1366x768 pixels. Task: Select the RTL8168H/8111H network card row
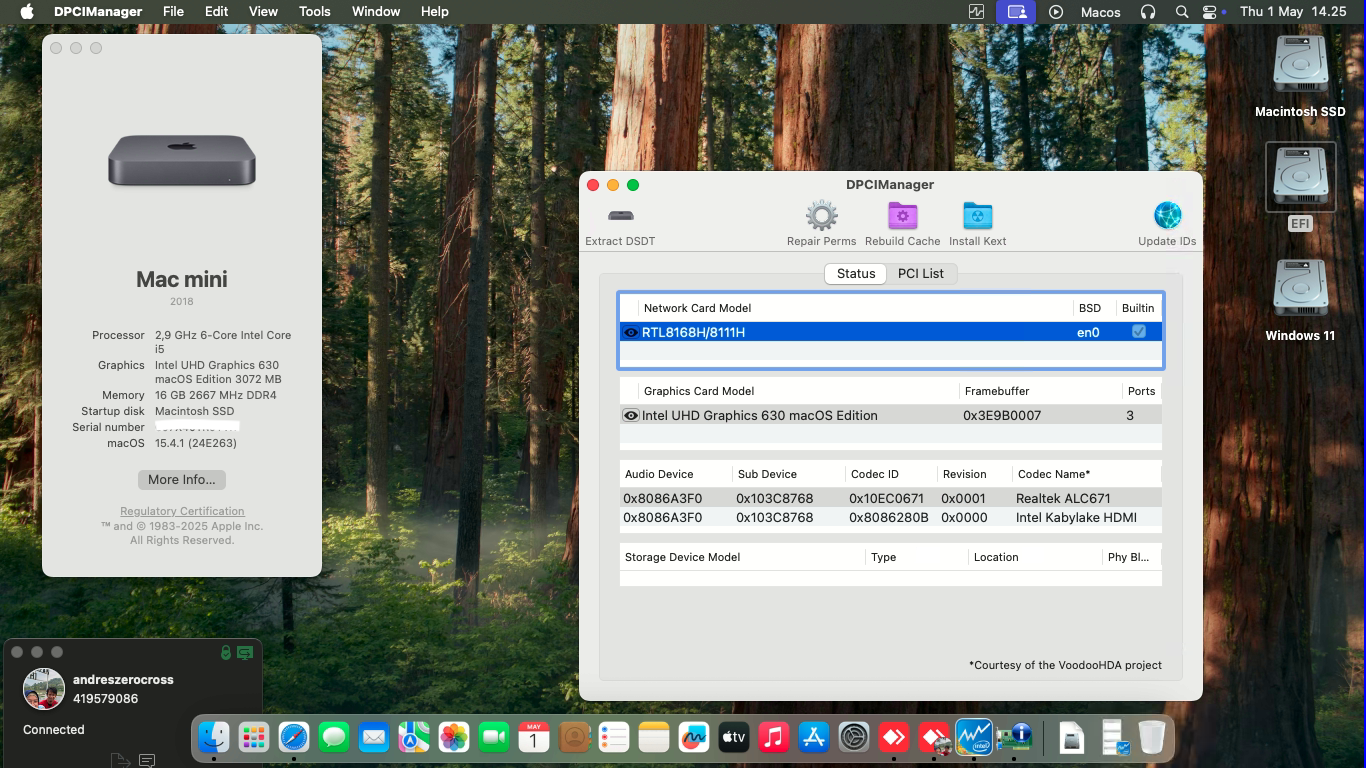850,331
